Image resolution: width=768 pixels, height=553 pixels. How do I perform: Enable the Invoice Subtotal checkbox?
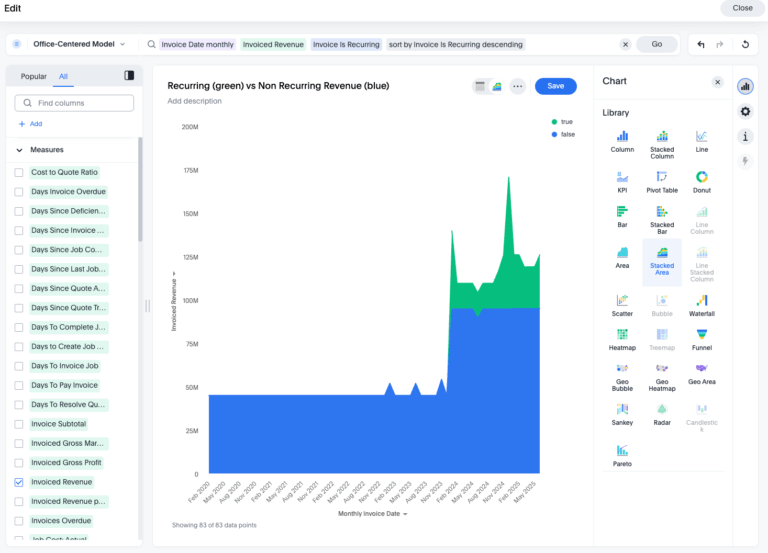[19, 424]
